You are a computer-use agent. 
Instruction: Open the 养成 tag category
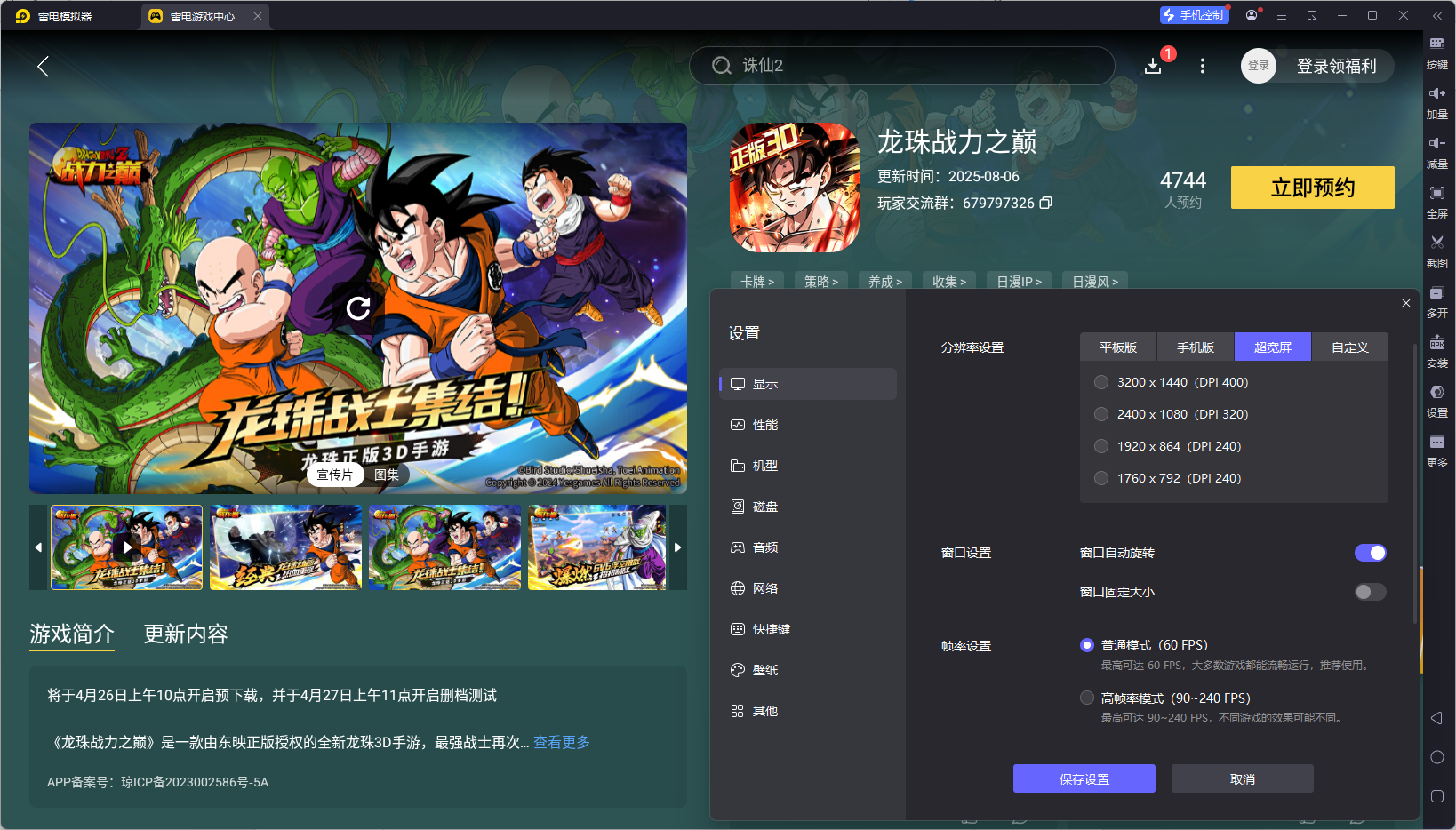point(885,281)
